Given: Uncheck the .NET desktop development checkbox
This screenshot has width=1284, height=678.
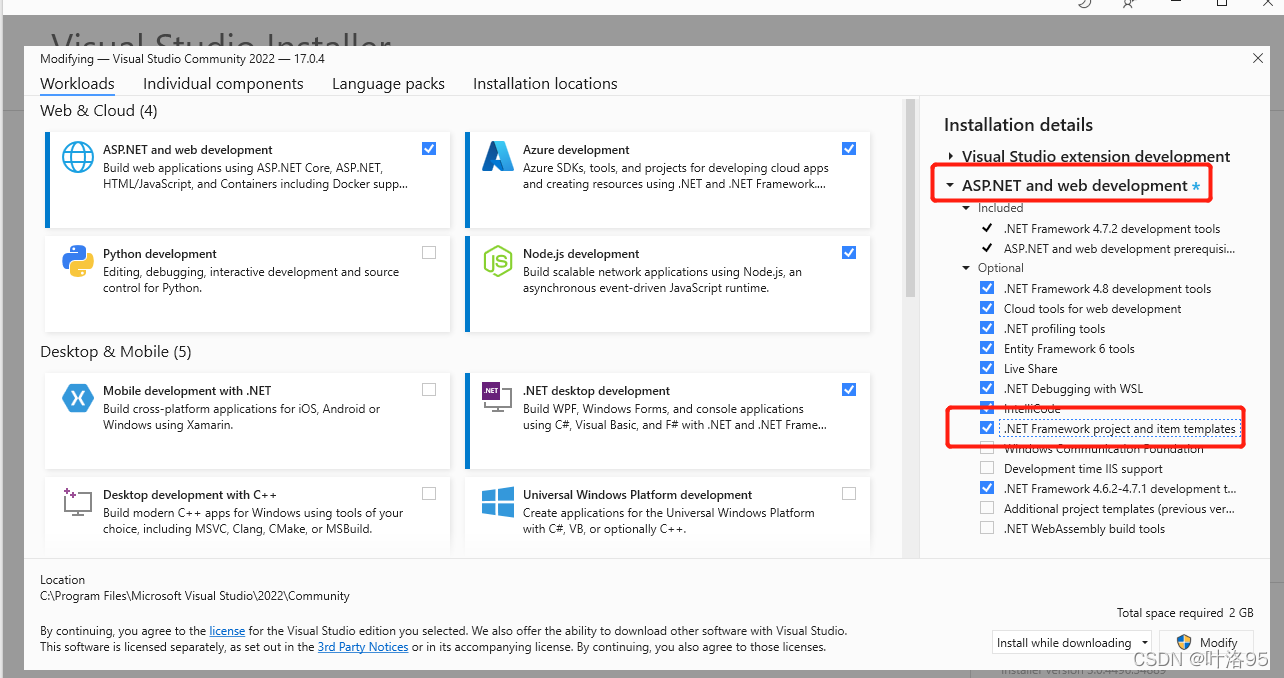Looking at the screenshot, I should [849, 390].
